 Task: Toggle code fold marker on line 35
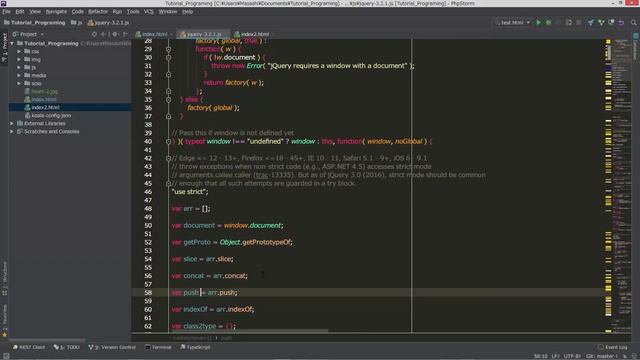pos(168,100)
